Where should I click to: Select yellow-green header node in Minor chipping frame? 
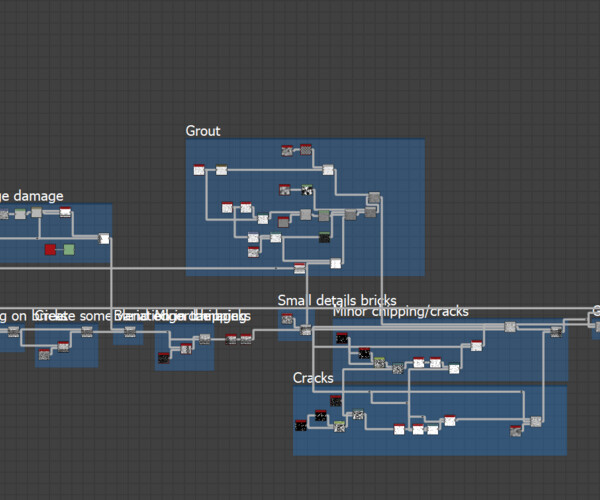click(x=379, y=362)
